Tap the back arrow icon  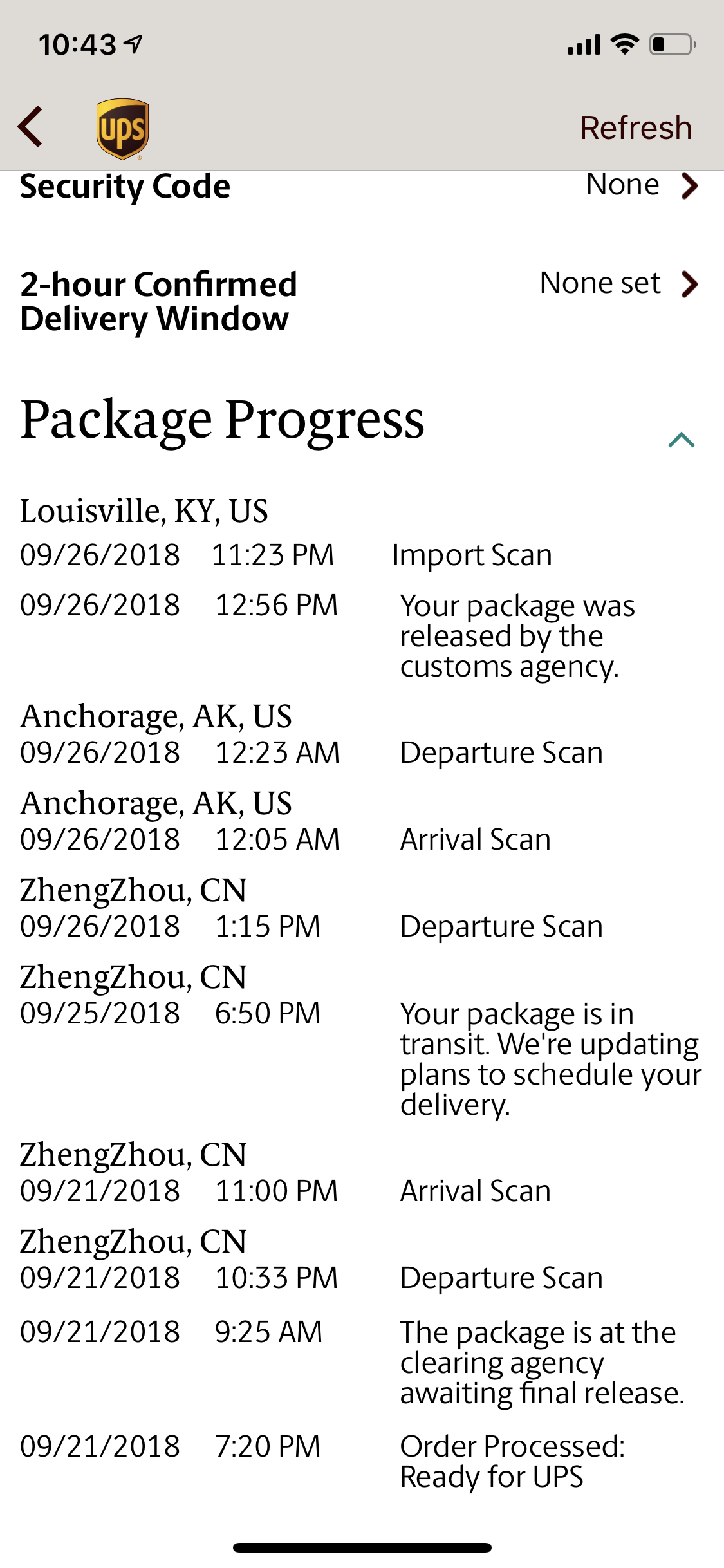[30, 127]
